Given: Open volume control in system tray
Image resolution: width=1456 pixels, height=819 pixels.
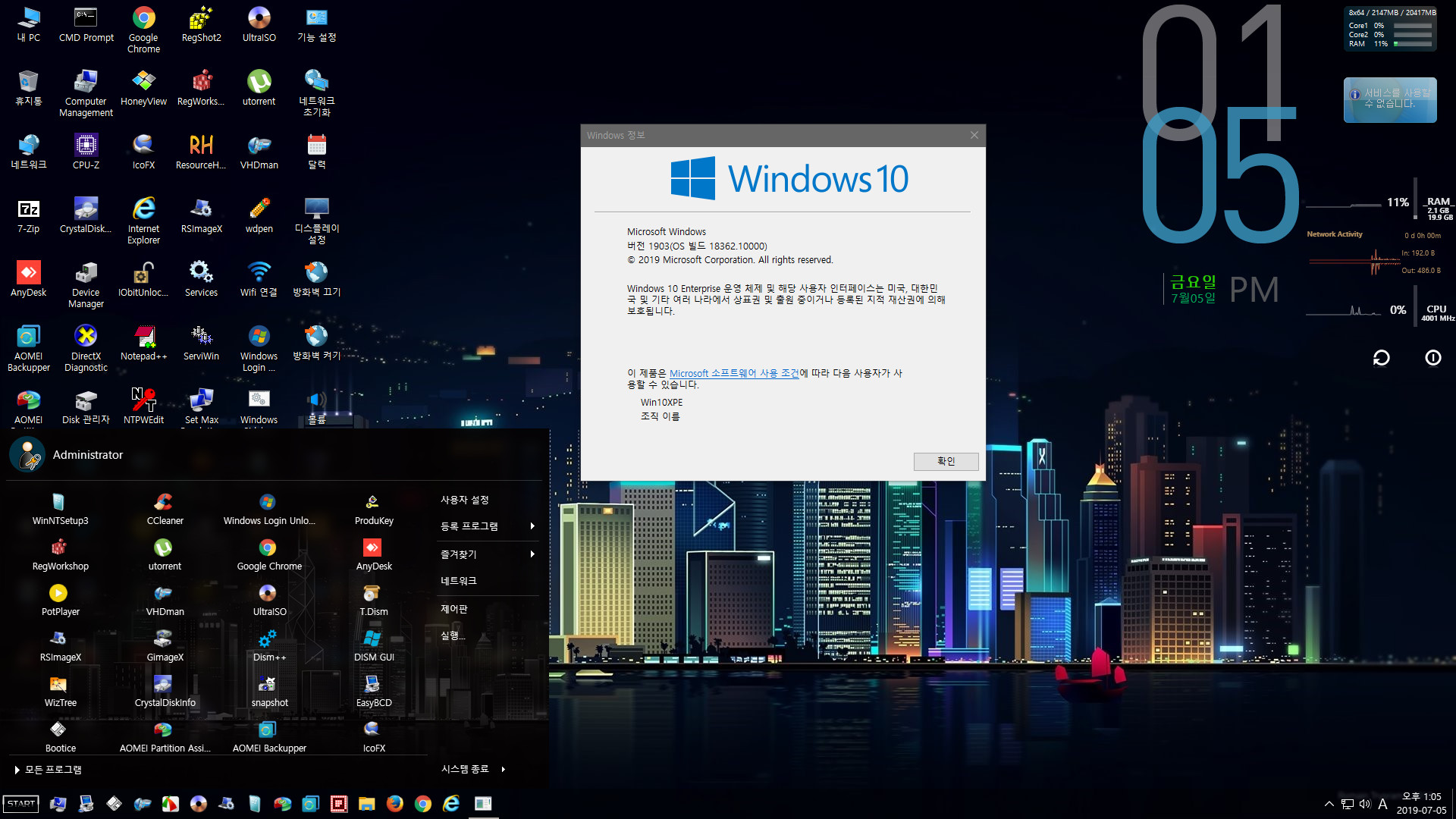Looking at the screenshot, I should [1365, 804].
